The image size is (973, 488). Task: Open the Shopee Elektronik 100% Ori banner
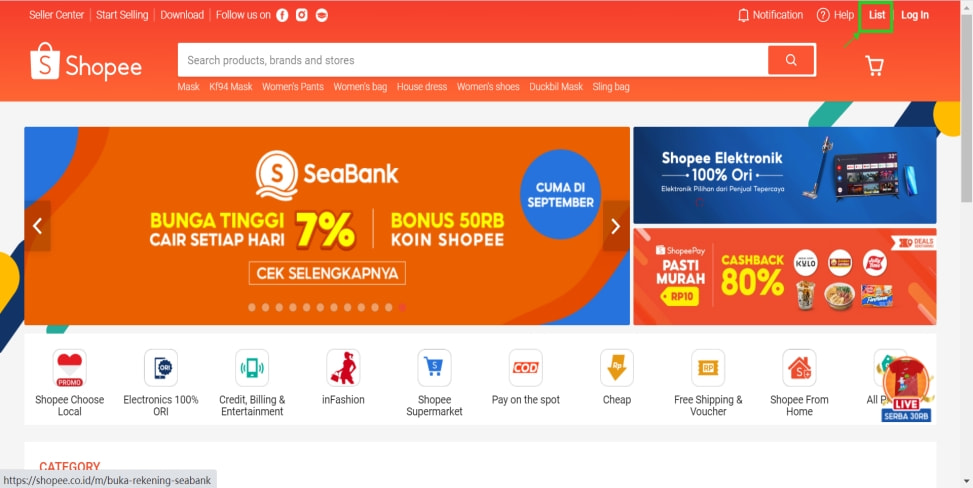click(x=784, y=175)
